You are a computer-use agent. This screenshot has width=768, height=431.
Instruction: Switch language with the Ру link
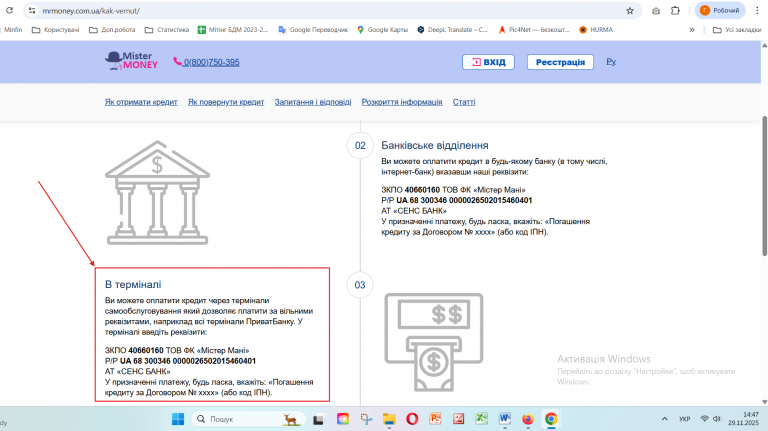(x=611, y=62)
